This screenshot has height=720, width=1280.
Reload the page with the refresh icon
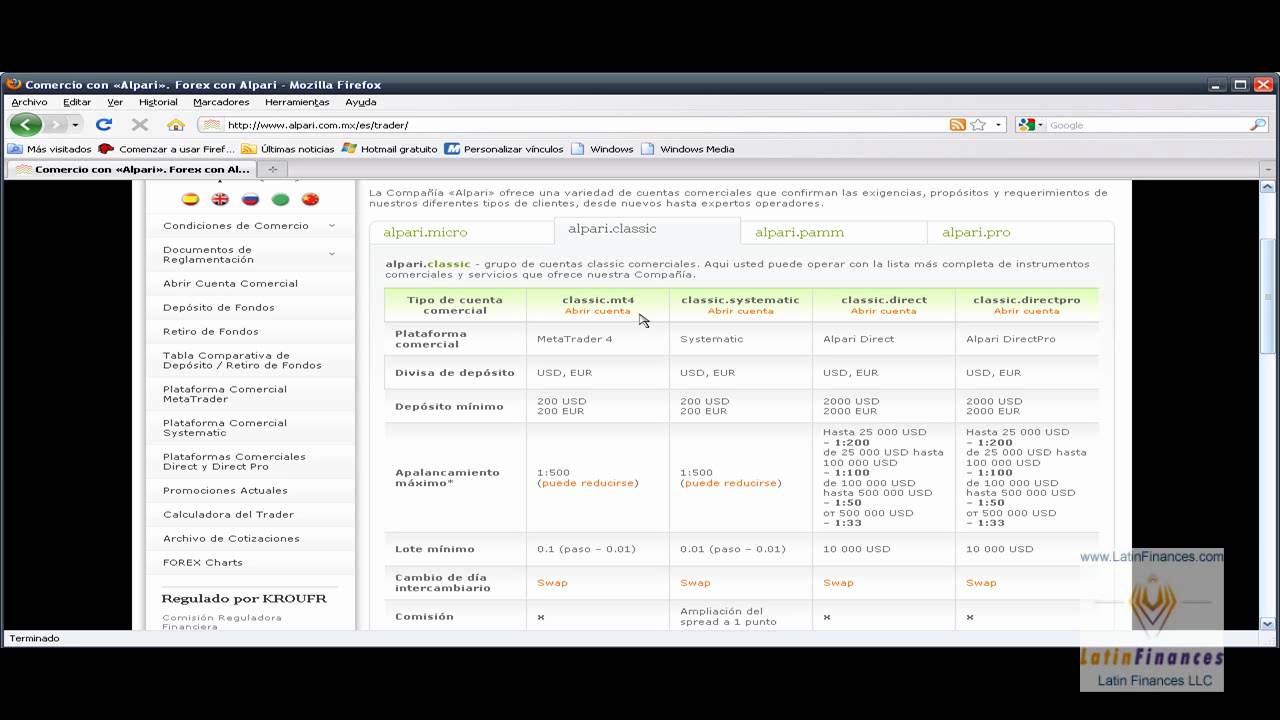(x=104, y=125)
